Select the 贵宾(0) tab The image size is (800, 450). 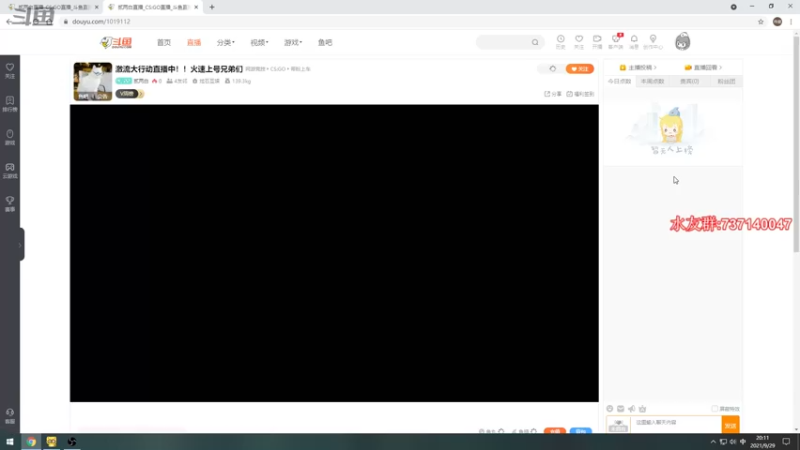point(689,81)
